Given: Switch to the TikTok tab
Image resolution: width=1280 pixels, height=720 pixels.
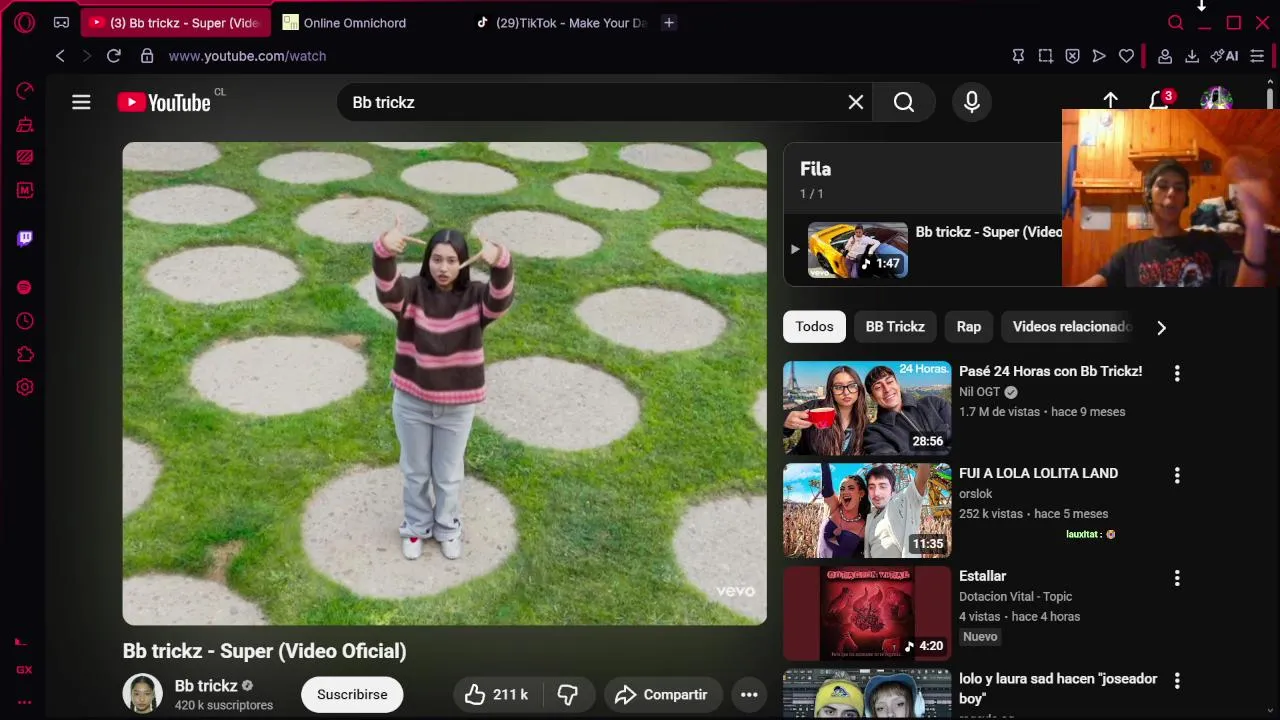Looking at the screenshot, I should coord(560,22).
